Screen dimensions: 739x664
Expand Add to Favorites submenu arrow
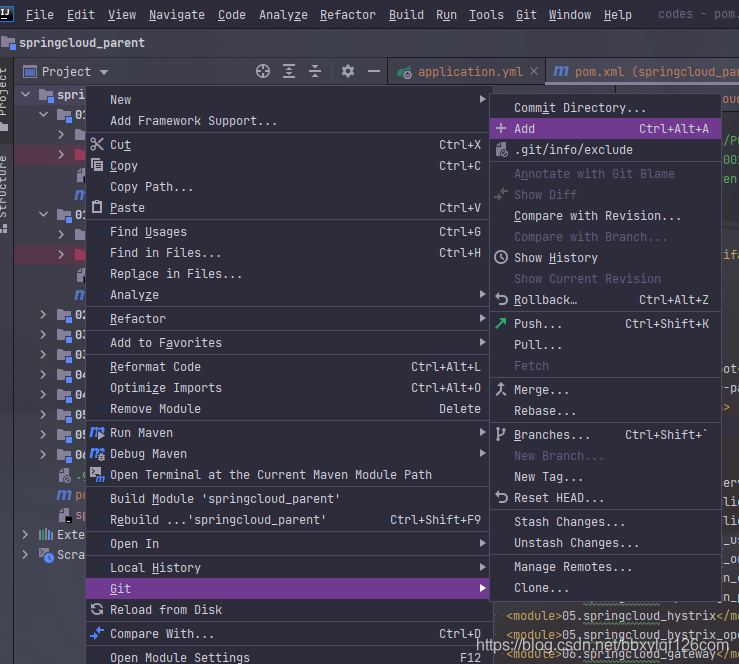482,342
